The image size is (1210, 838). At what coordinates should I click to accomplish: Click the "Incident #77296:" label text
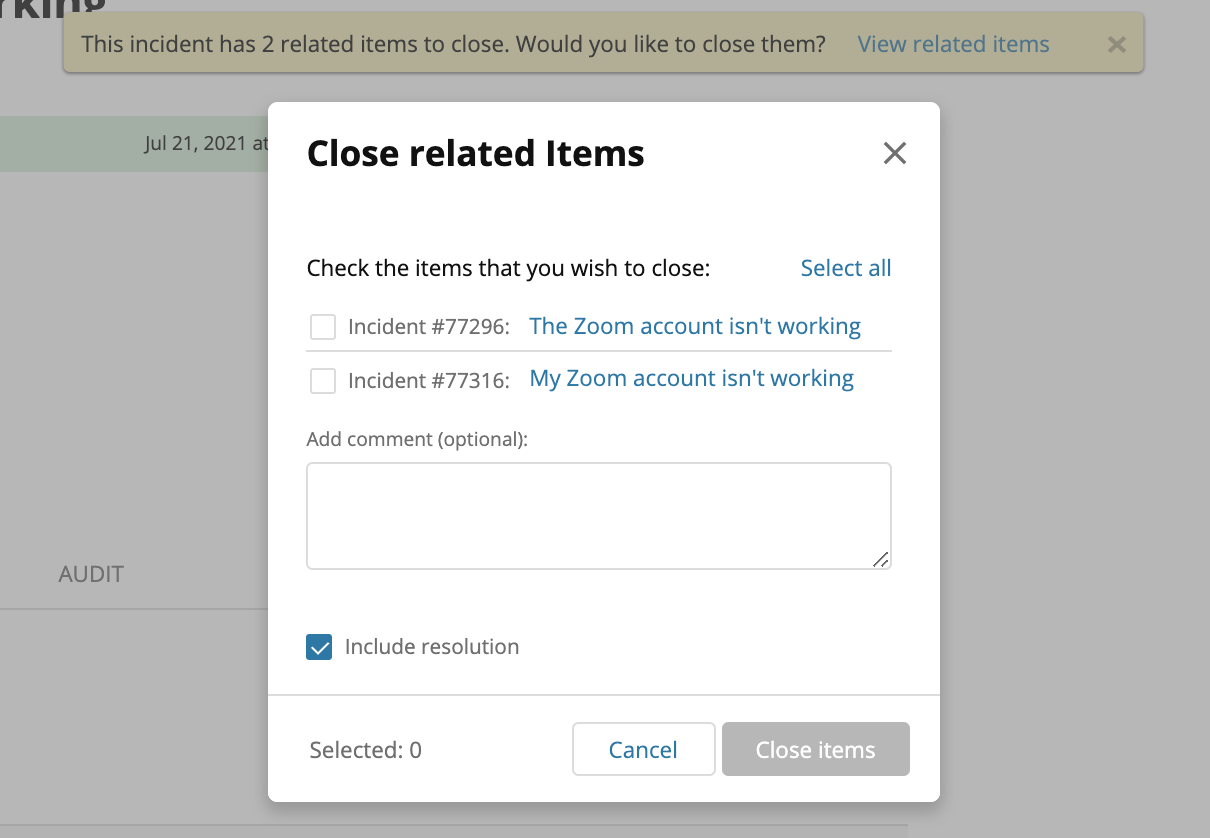[429, 327]
